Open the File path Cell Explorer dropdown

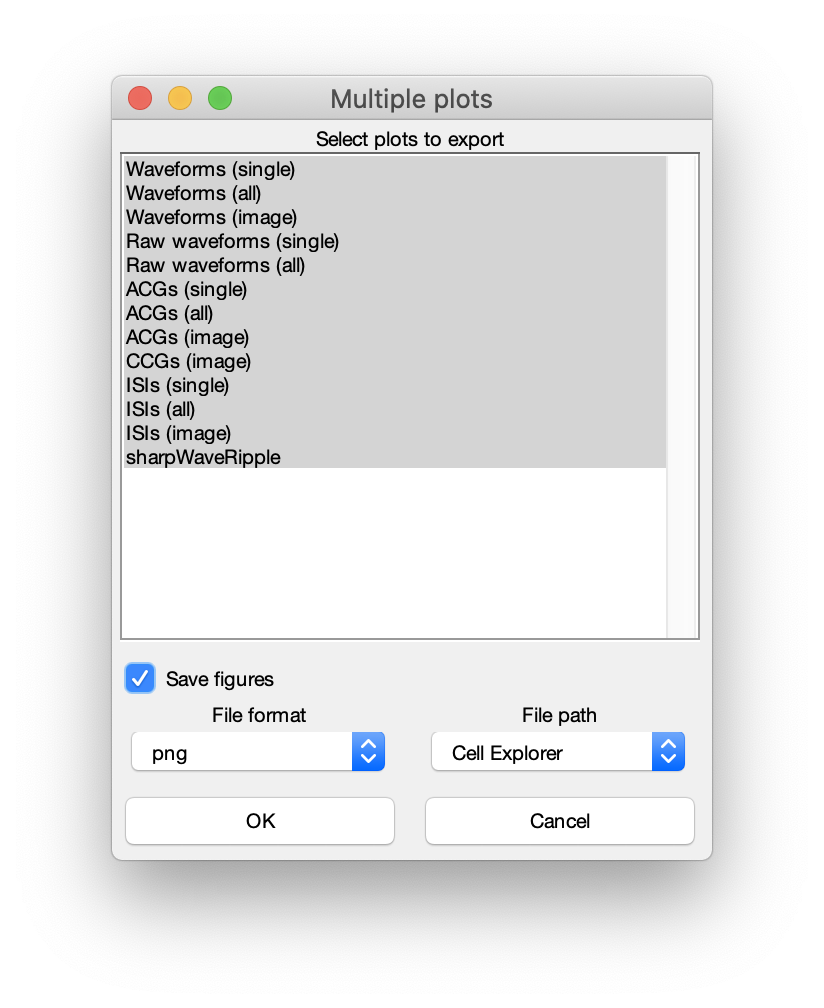(x=558, y=752)
